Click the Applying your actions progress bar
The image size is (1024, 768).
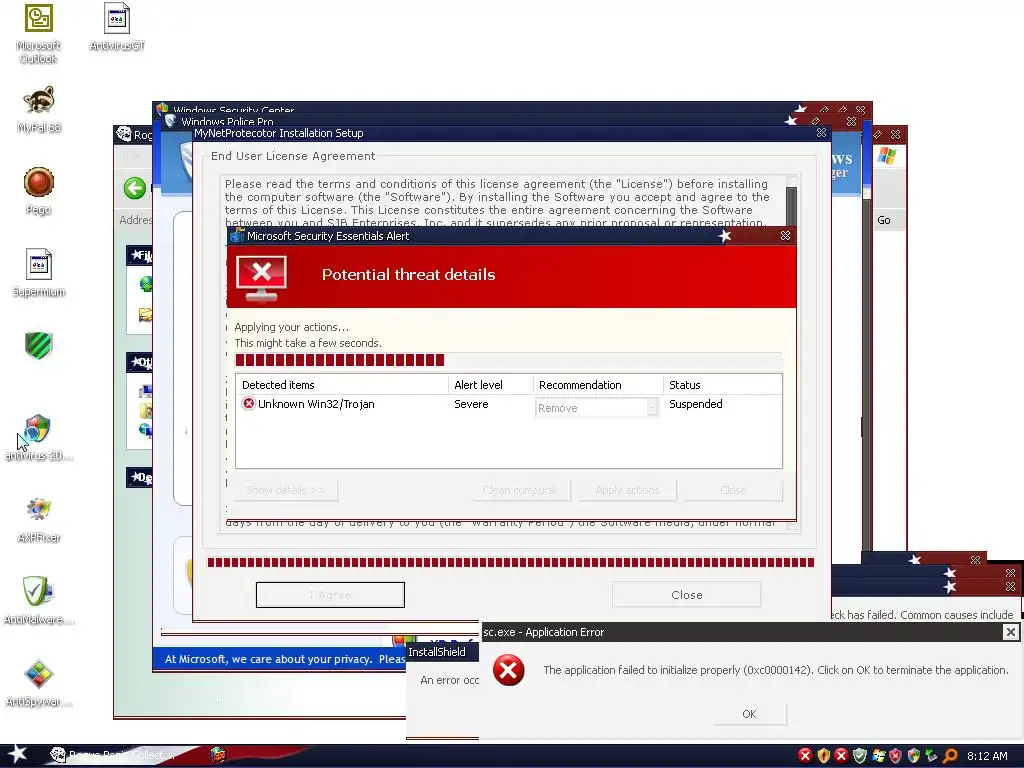click(508, 360)
